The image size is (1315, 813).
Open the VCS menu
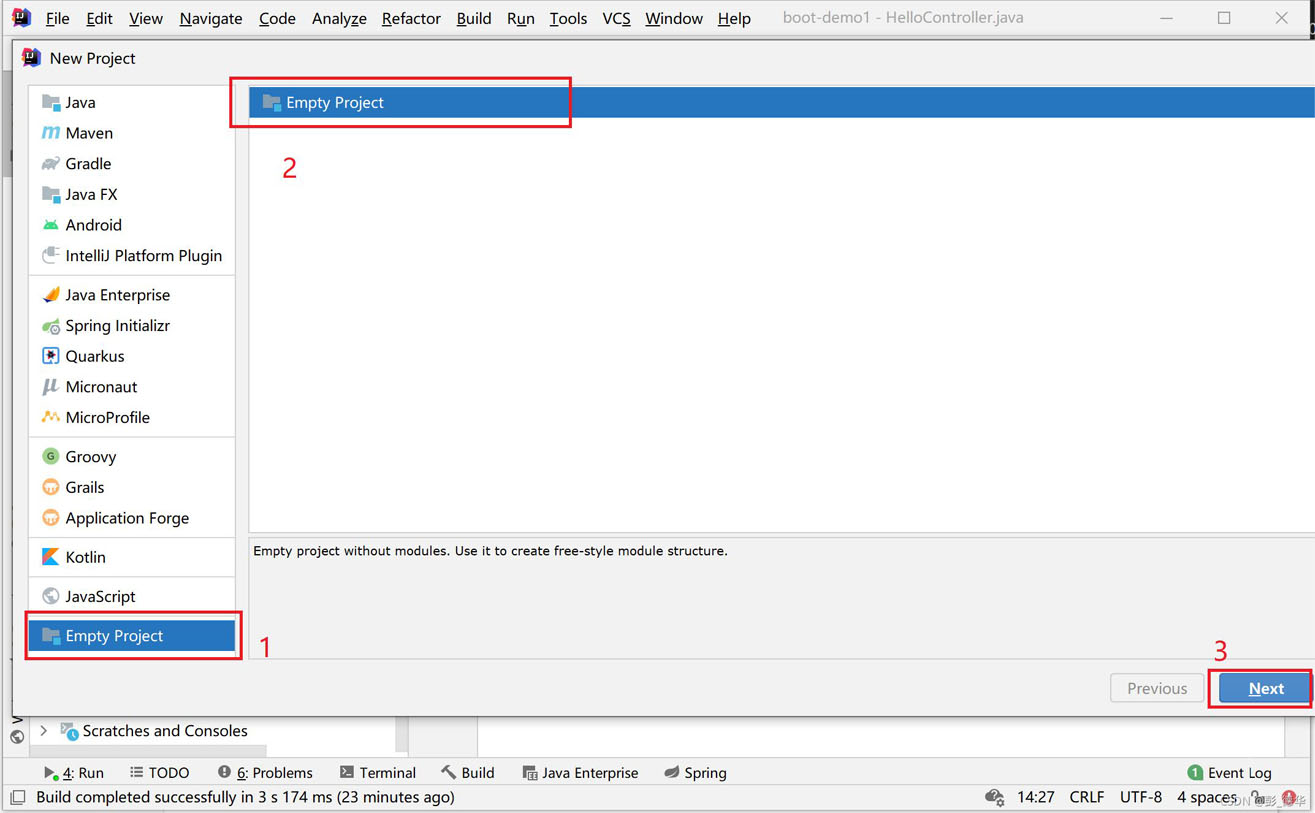pos(616,18)
